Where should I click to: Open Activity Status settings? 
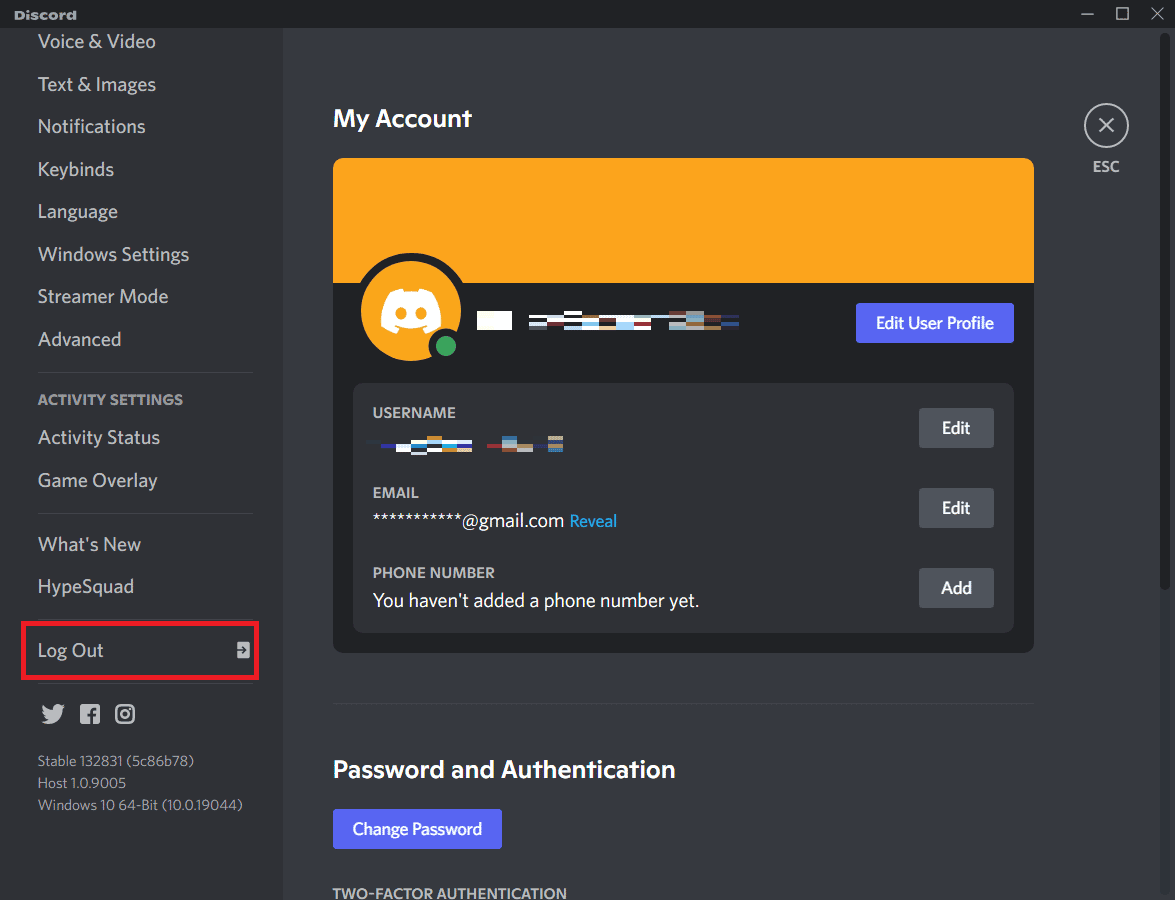[99, 438]
